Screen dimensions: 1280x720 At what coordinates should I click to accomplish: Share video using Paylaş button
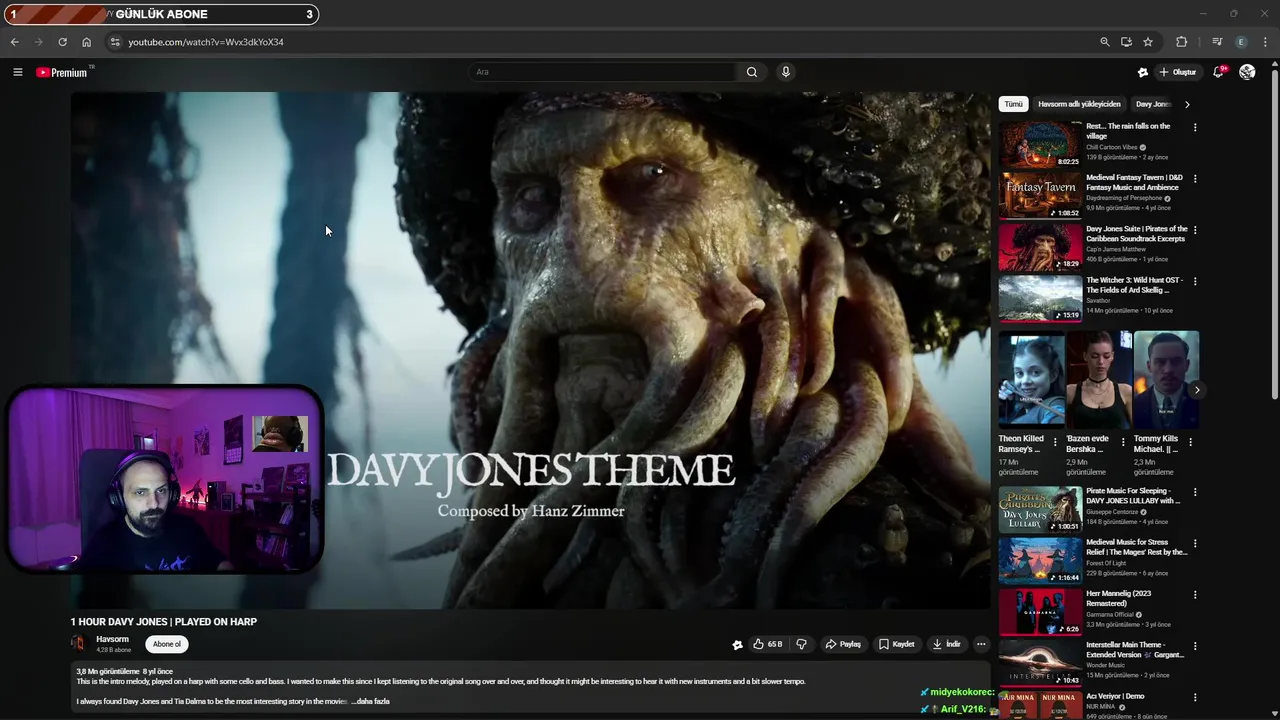(842, 644)
